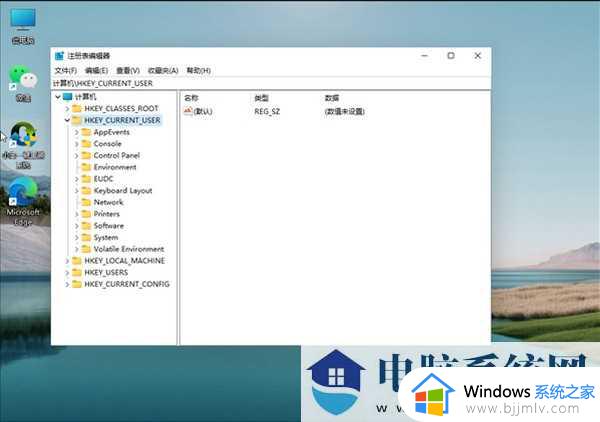Click the Console folder icon
This screenshot has height=422, width=600.
(x=86, y=144)
